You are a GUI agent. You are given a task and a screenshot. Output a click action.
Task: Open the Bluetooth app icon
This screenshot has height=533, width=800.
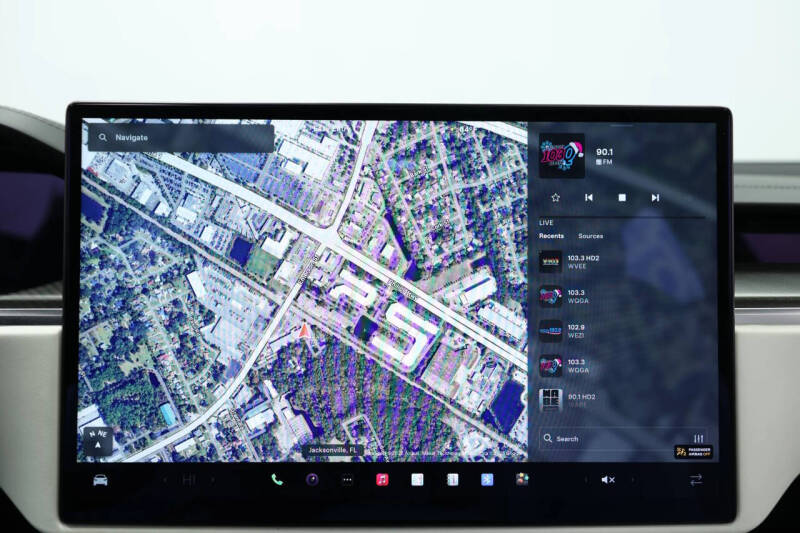(487, 480)
